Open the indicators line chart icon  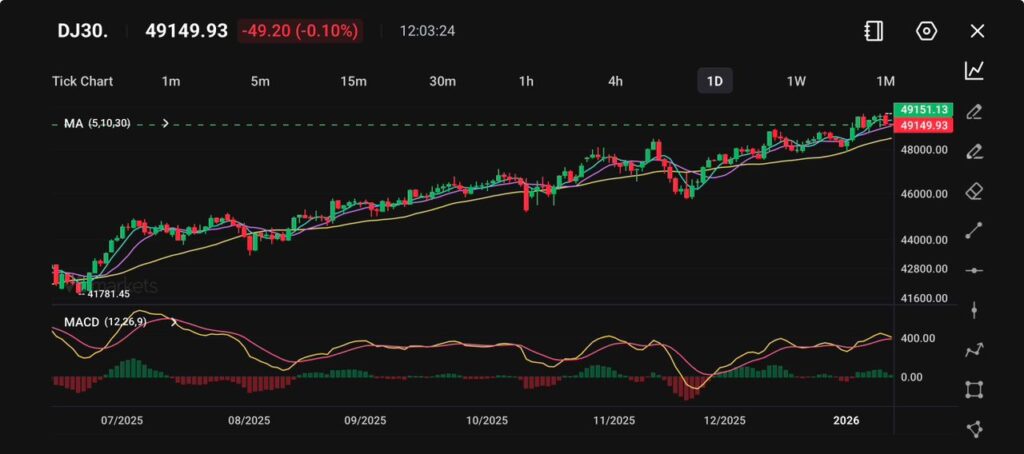[974, 70]
